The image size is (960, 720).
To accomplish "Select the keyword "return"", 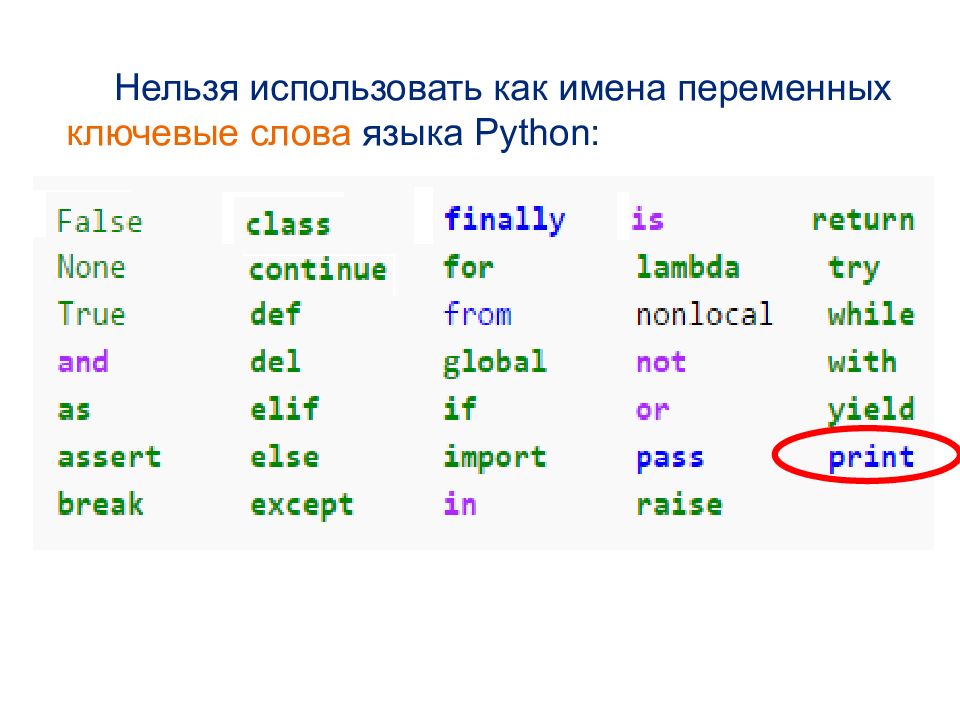I will pos(863,220).
